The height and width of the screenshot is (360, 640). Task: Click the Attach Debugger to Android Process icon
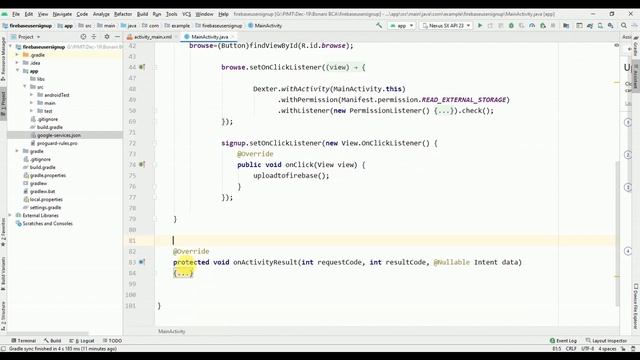pyautogui.click(x=542, y=25)
